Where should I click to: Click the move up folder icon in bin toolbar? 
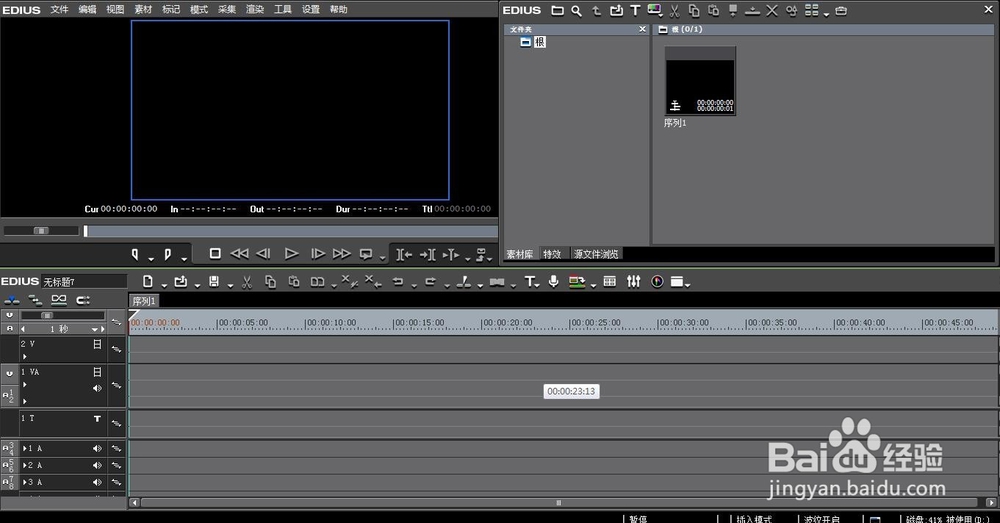(596, 10)
